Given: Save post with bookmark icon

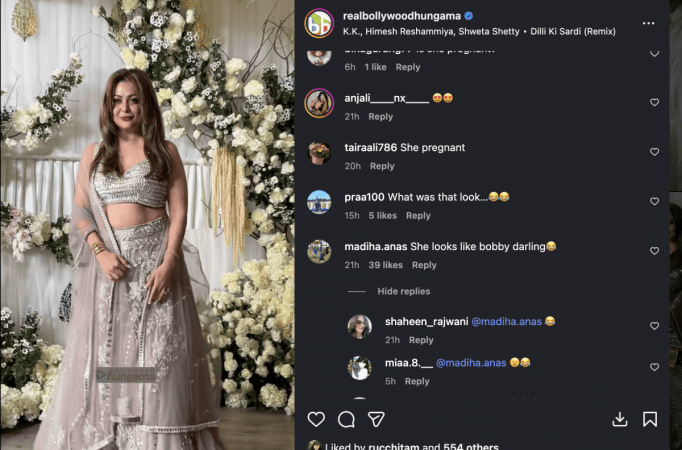Looking at the screenshot, I should click(x=650, y=419).
